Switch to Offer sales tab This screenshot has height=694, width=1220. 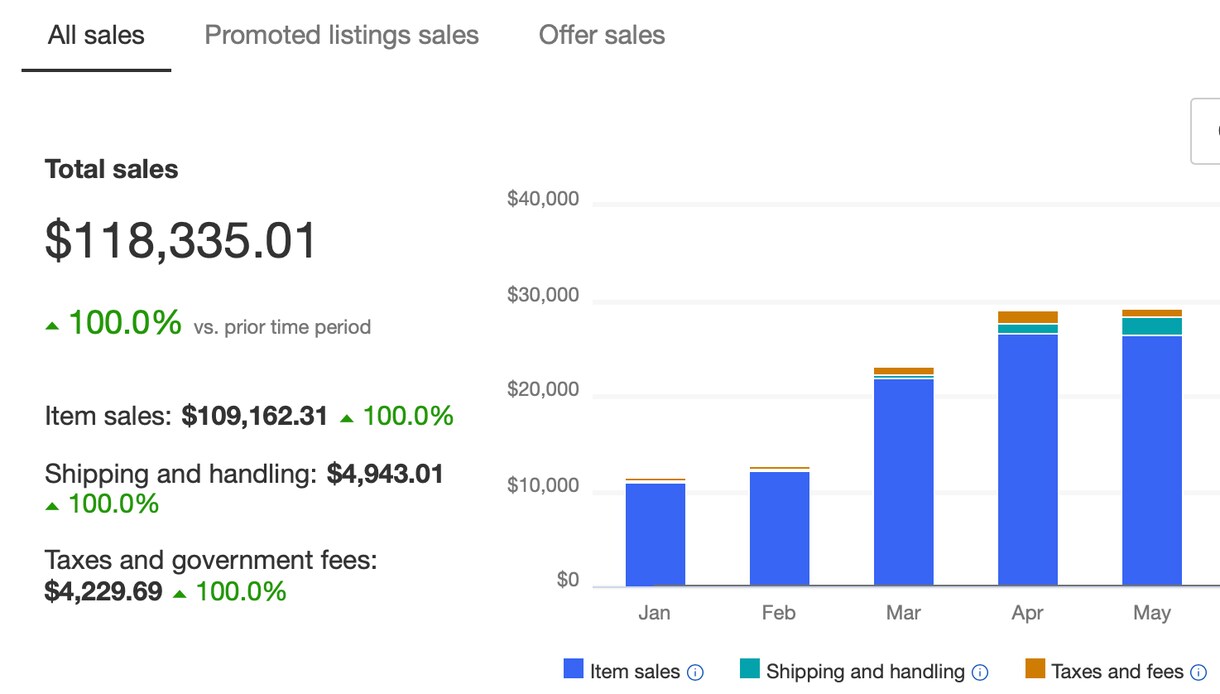click(x=601, y=36)
